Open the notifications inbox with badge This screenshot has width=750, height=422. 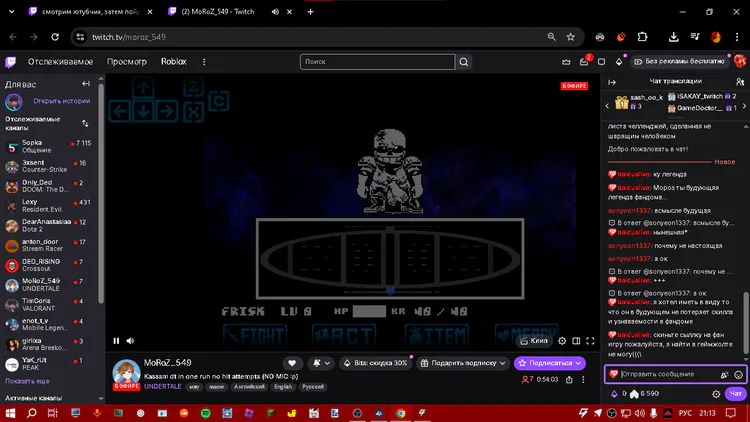point(584,62)
